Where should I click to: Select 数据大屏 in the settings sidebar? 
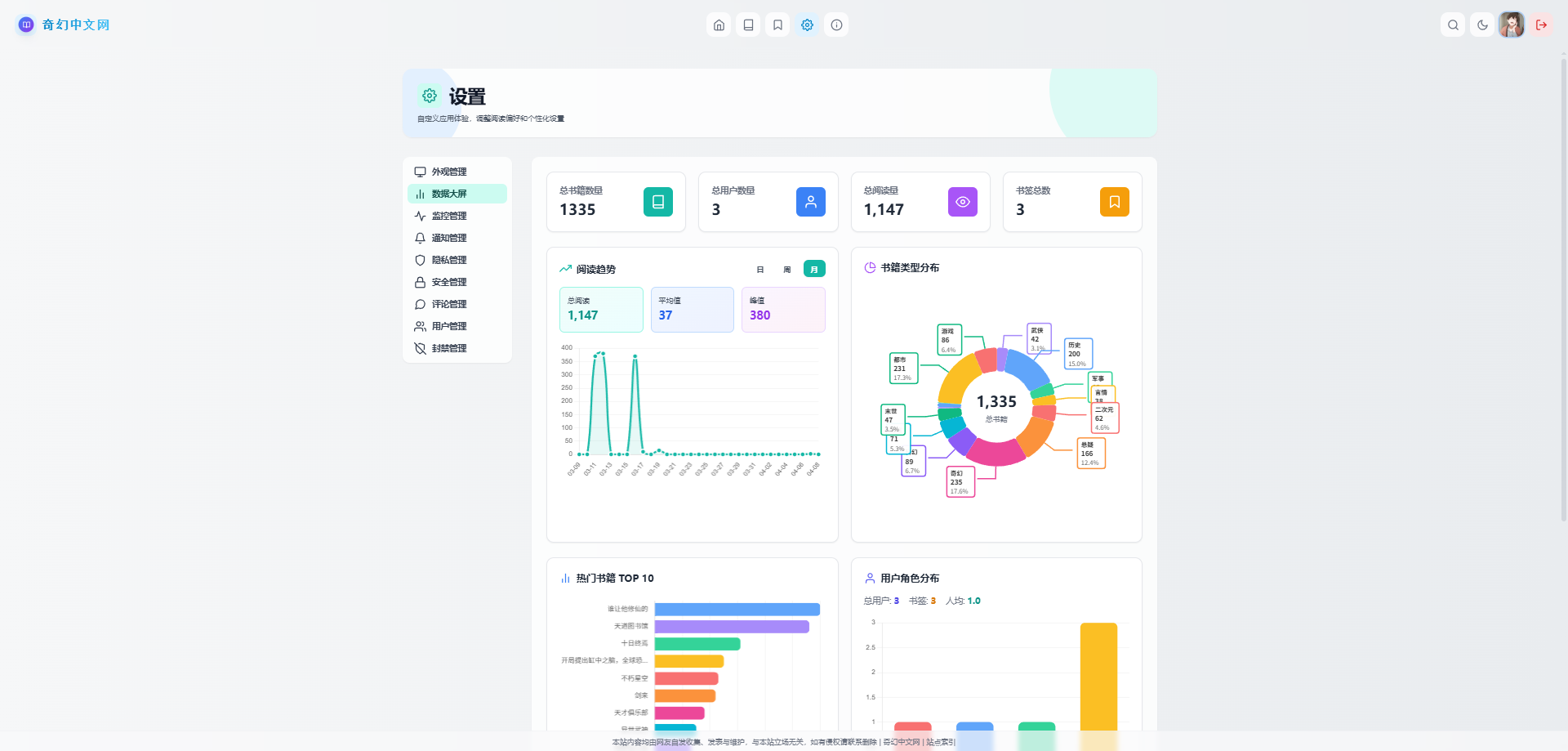click(x=457, y=194)
